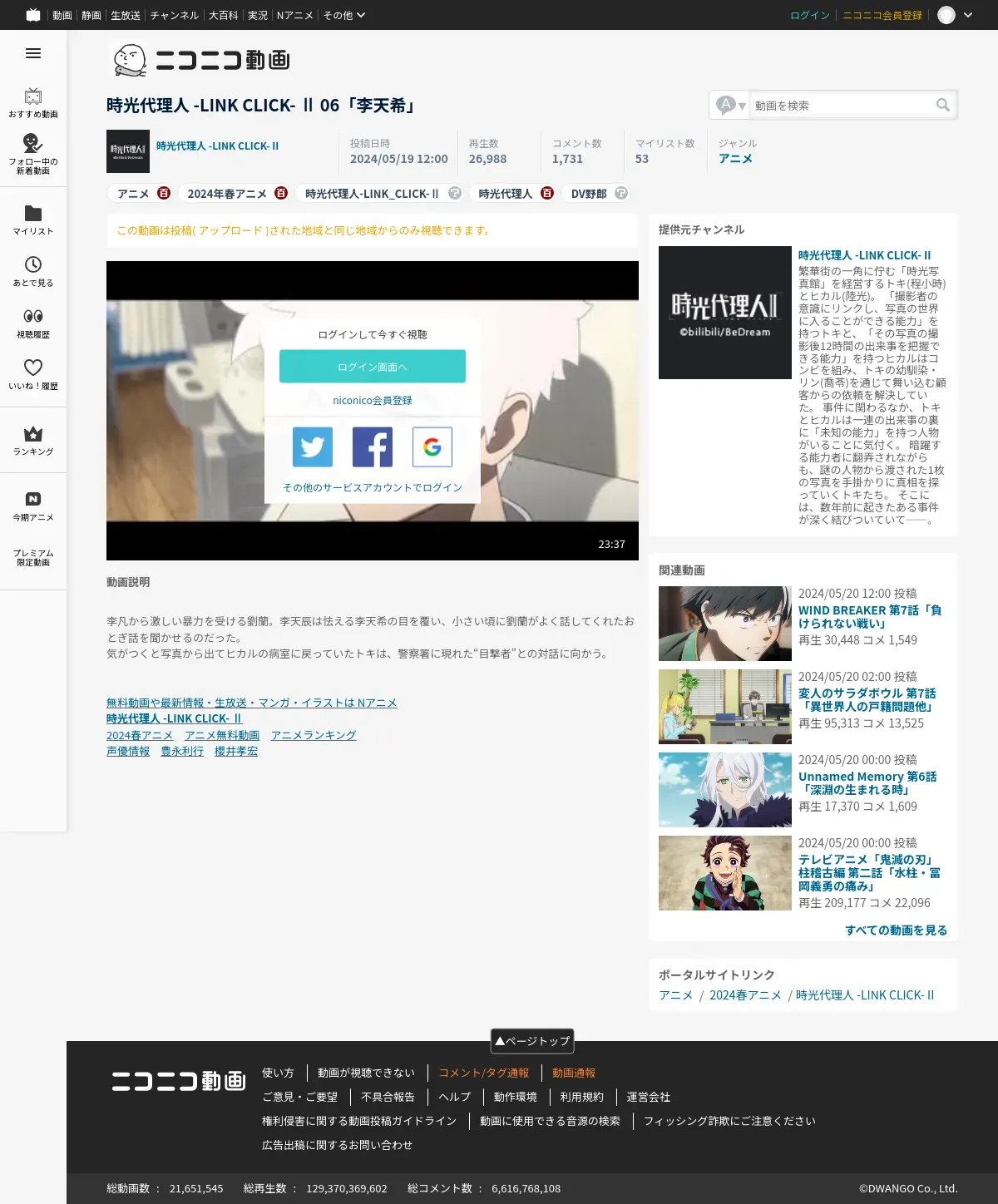Focus the 動画を検索 search field
Image resolution: width=998 pixels, height=1204 pixels.
pyautogui.click(x=842, y=105)
